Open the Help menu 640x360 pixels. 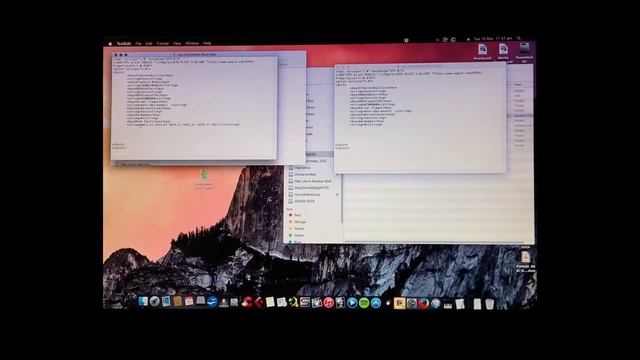[x=207, y=43]
